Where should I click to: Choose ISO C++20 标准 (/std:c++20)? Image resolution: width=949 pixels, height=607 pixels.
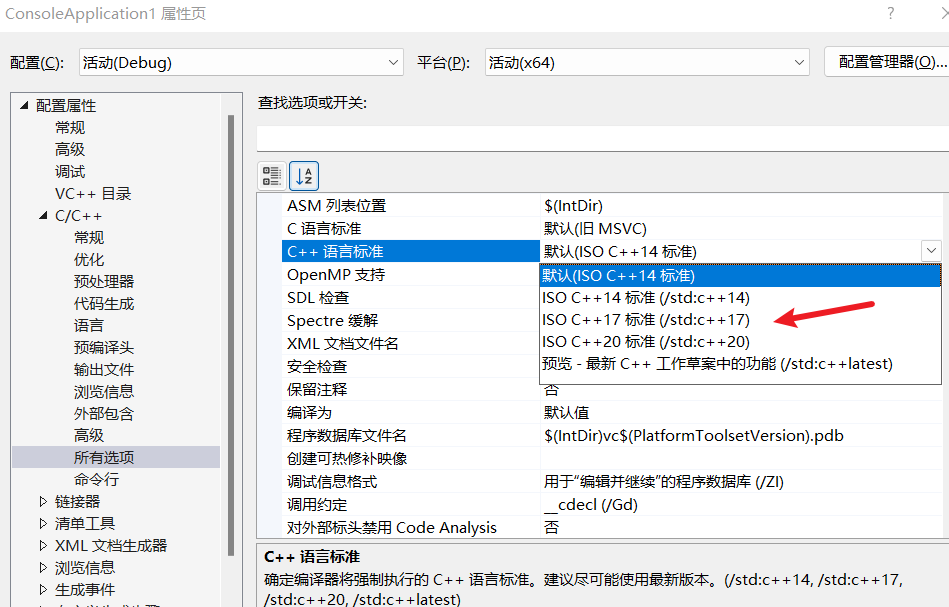(646, 342)
